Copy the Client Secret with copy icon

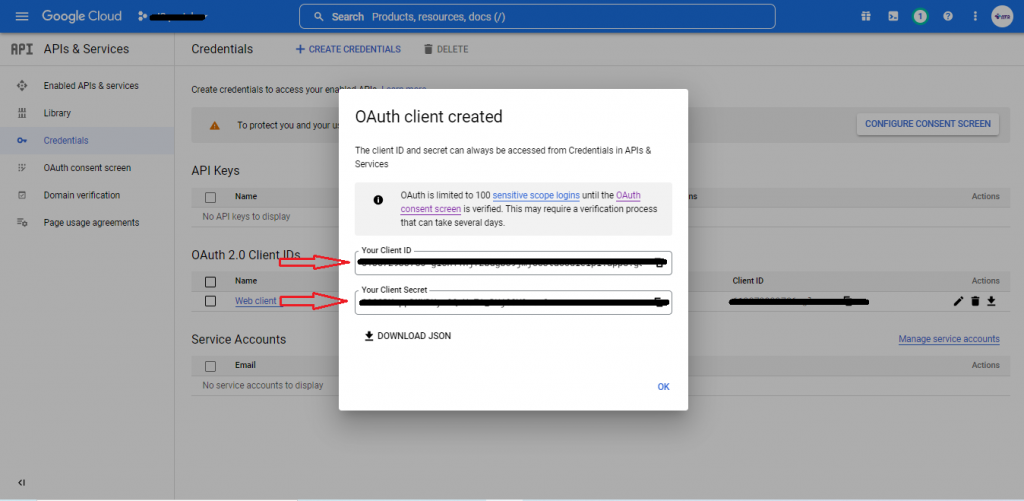pyautogui.click(x=660, y=302)
